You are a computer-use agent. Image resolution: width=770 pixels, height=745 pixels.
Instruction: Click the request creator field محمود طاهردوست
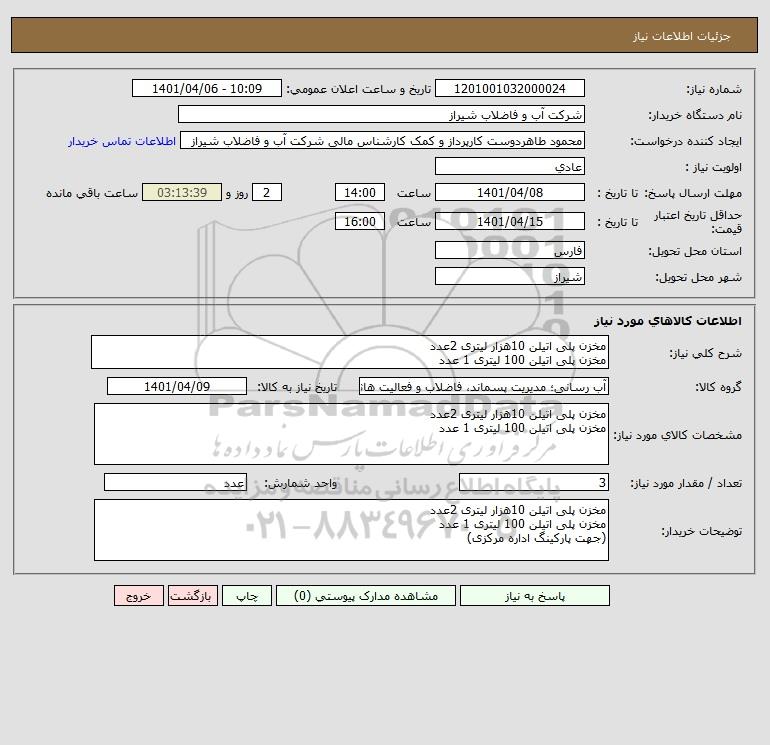383,140
